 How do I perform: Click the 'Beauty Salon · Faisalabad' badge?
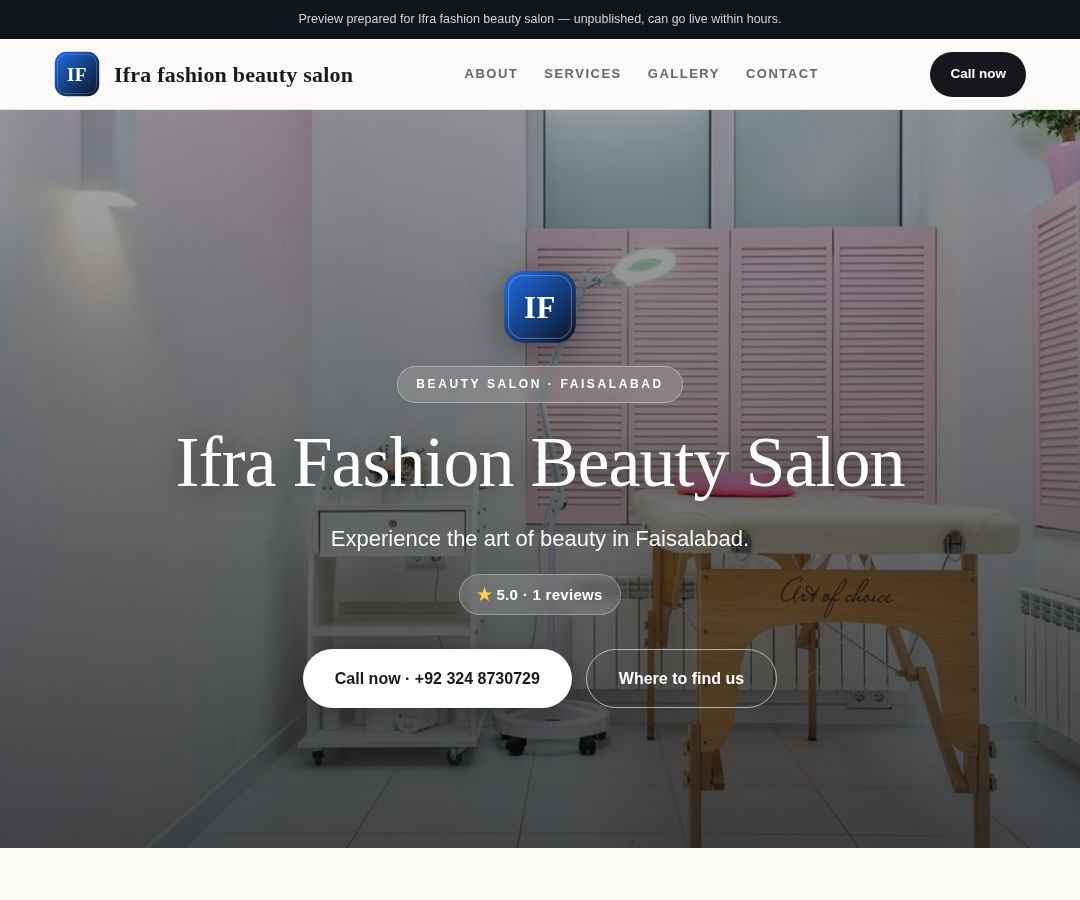540,384
